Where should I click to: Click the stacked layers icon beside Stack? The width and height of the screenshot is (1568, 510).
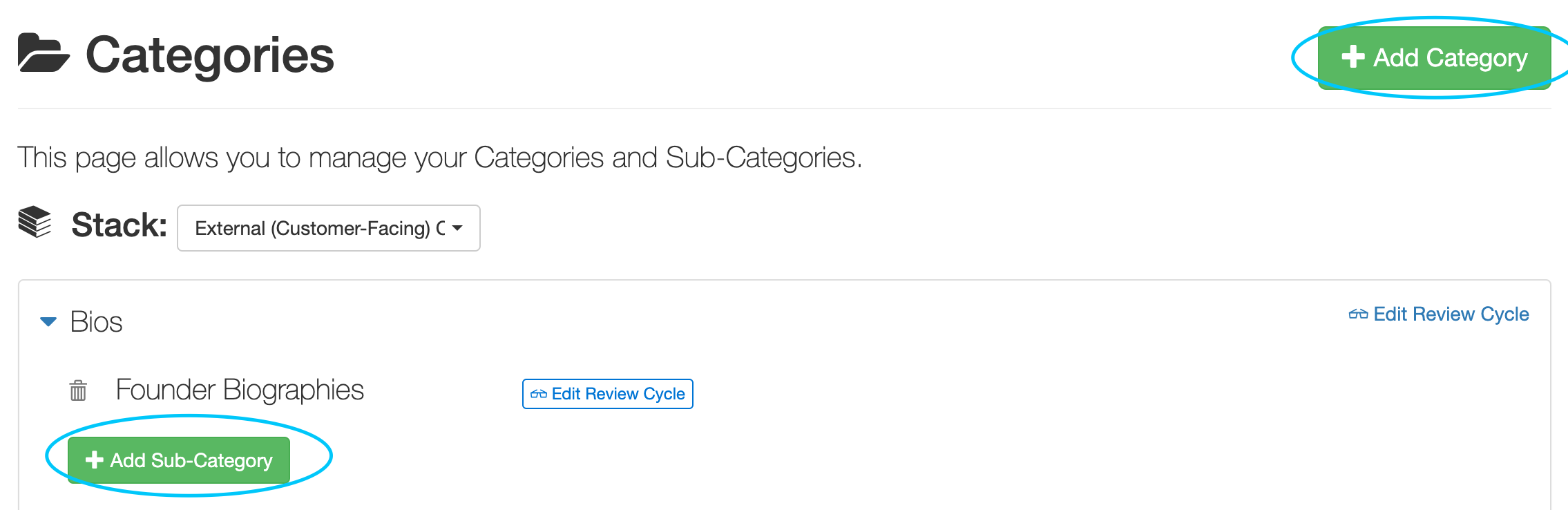35,223
